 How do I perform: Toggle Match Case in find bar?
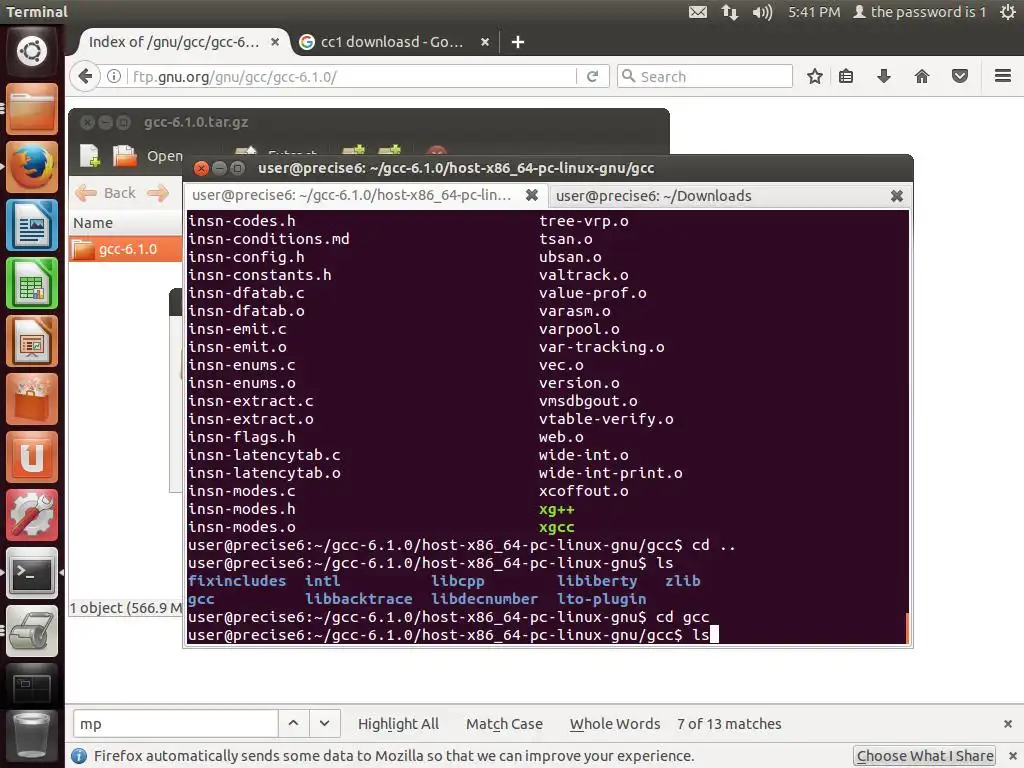tap(504, 724)
